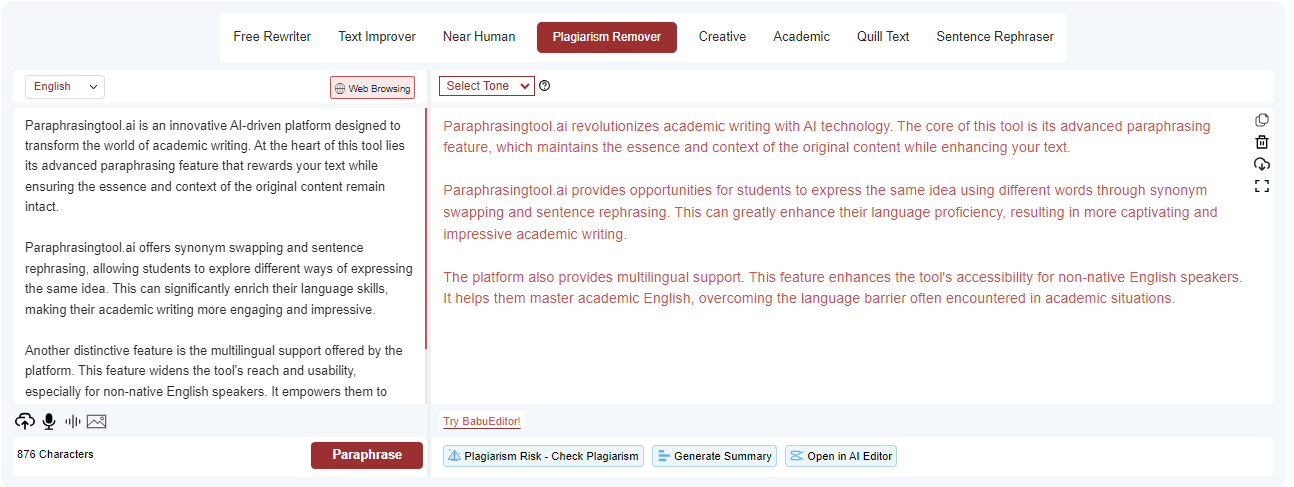Viewport: 1294px width, 487px height.
Task: Click the audio waveform icon
Action: [73, 421]
